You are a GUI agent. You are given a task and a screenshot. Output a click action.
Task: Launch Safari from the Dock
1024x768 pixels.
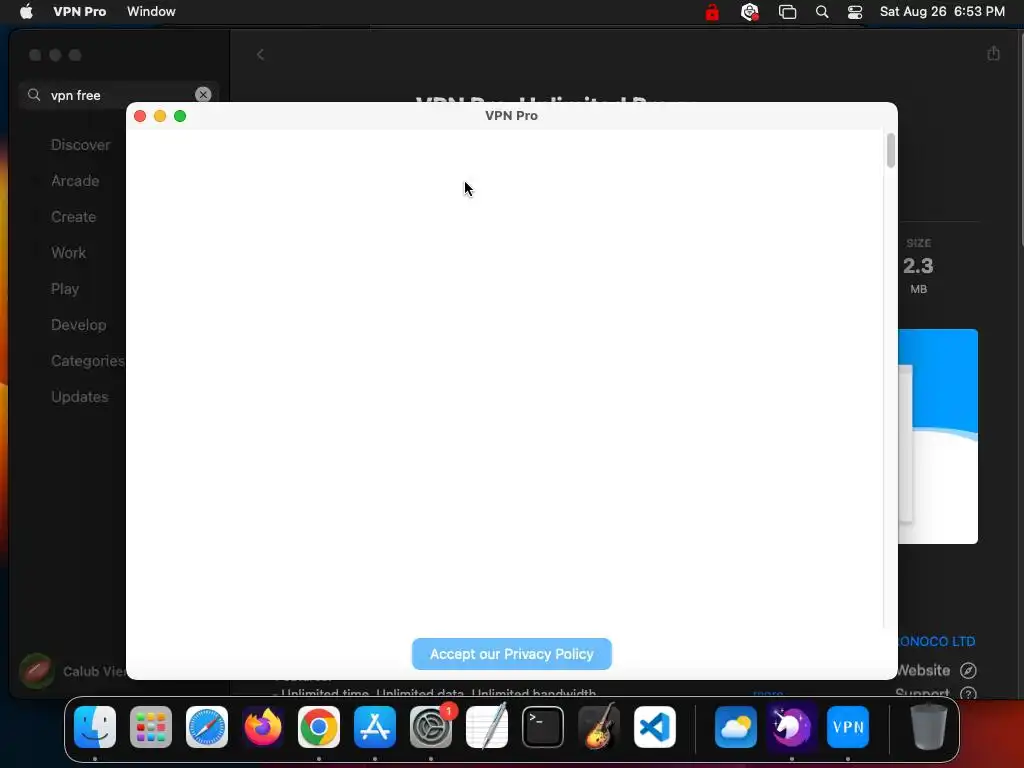(x=207, y=727)
